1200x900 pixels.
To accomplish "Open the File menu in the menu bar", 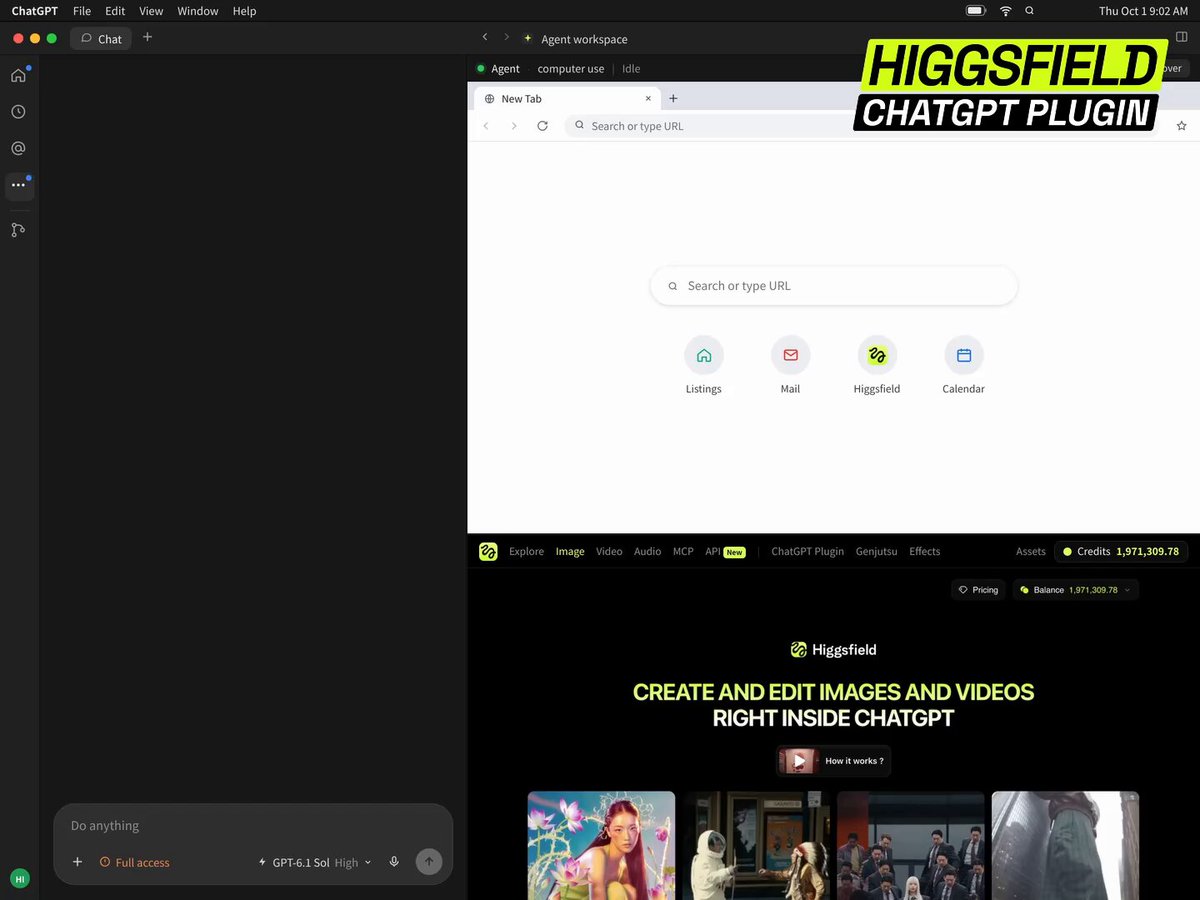I will (82, 11).
